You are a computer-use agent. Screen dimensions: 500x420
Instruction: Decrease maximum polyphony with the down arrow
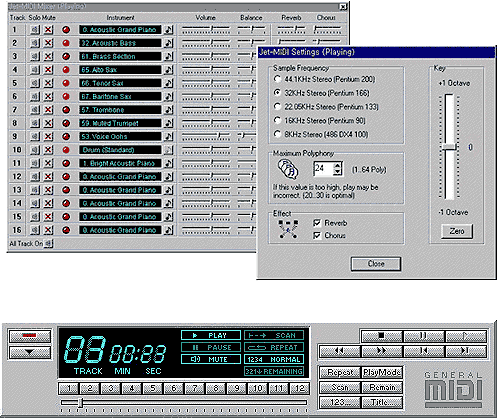(338, 172)
